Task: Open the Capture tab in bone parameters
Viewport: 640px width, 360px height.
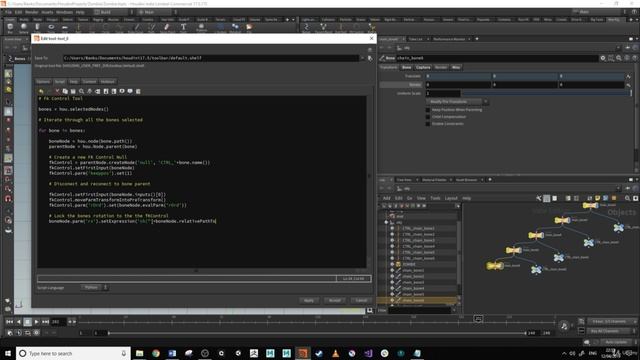Action: coord(423,67)
